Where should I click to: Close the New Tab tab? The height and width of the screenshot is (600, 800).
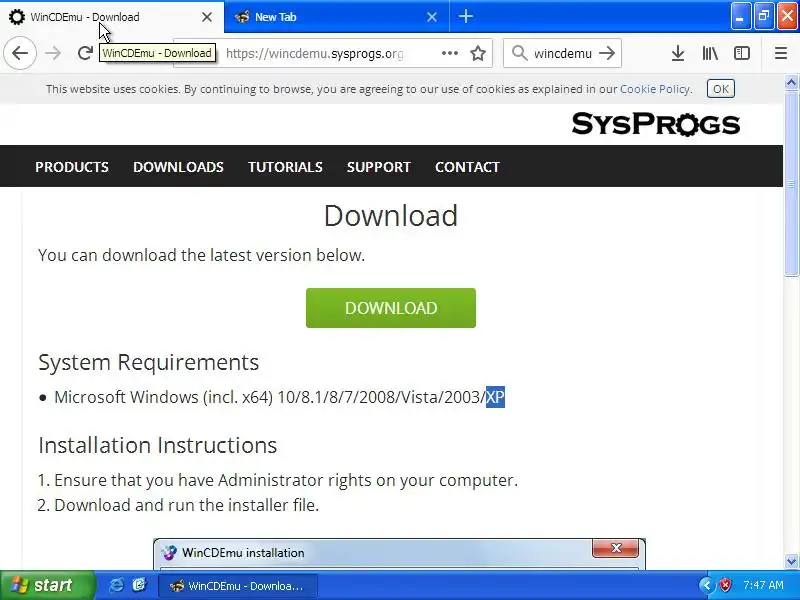432,17
